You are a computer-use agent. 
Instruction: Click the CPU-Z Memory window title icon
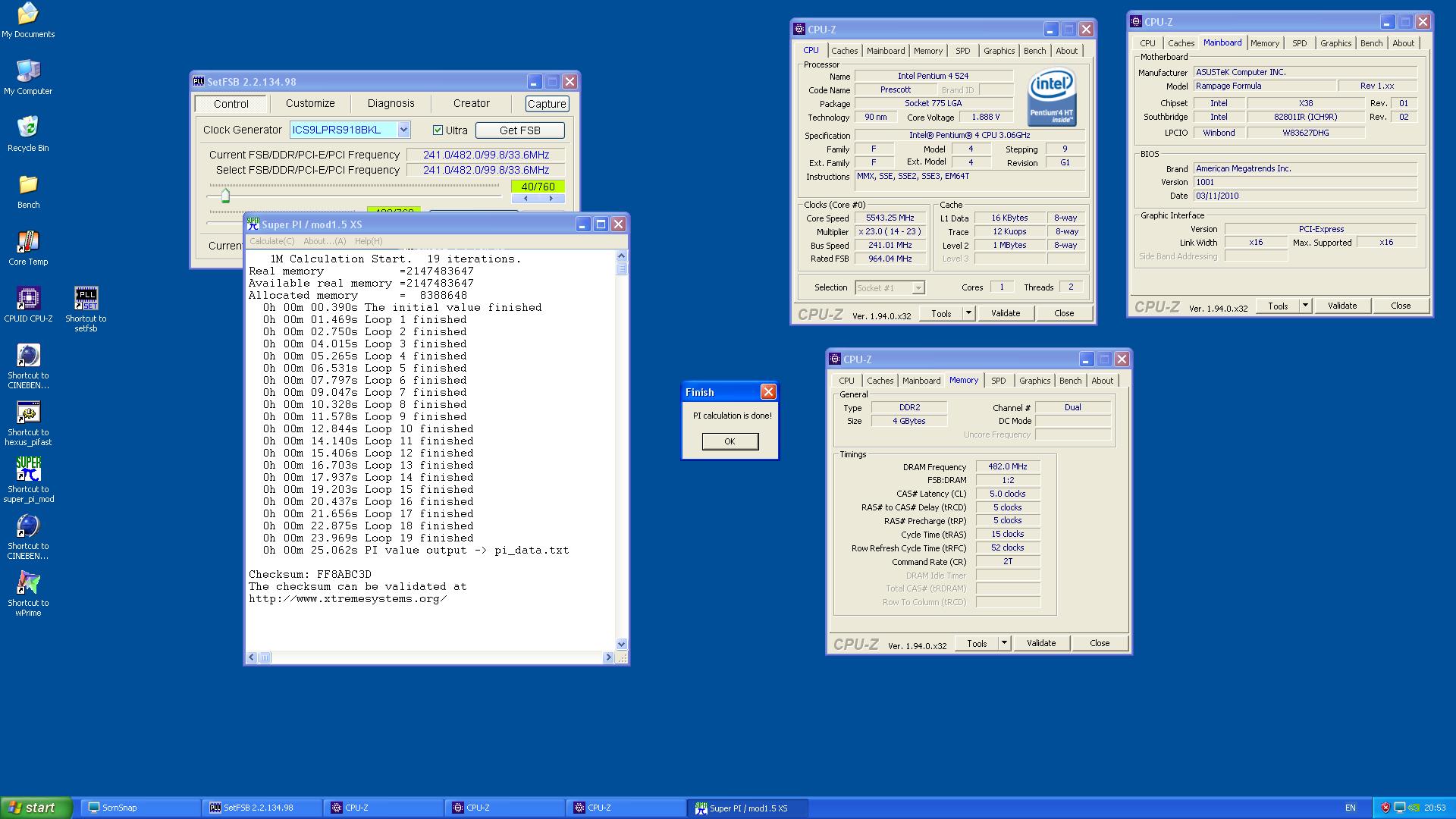[835, 359]
